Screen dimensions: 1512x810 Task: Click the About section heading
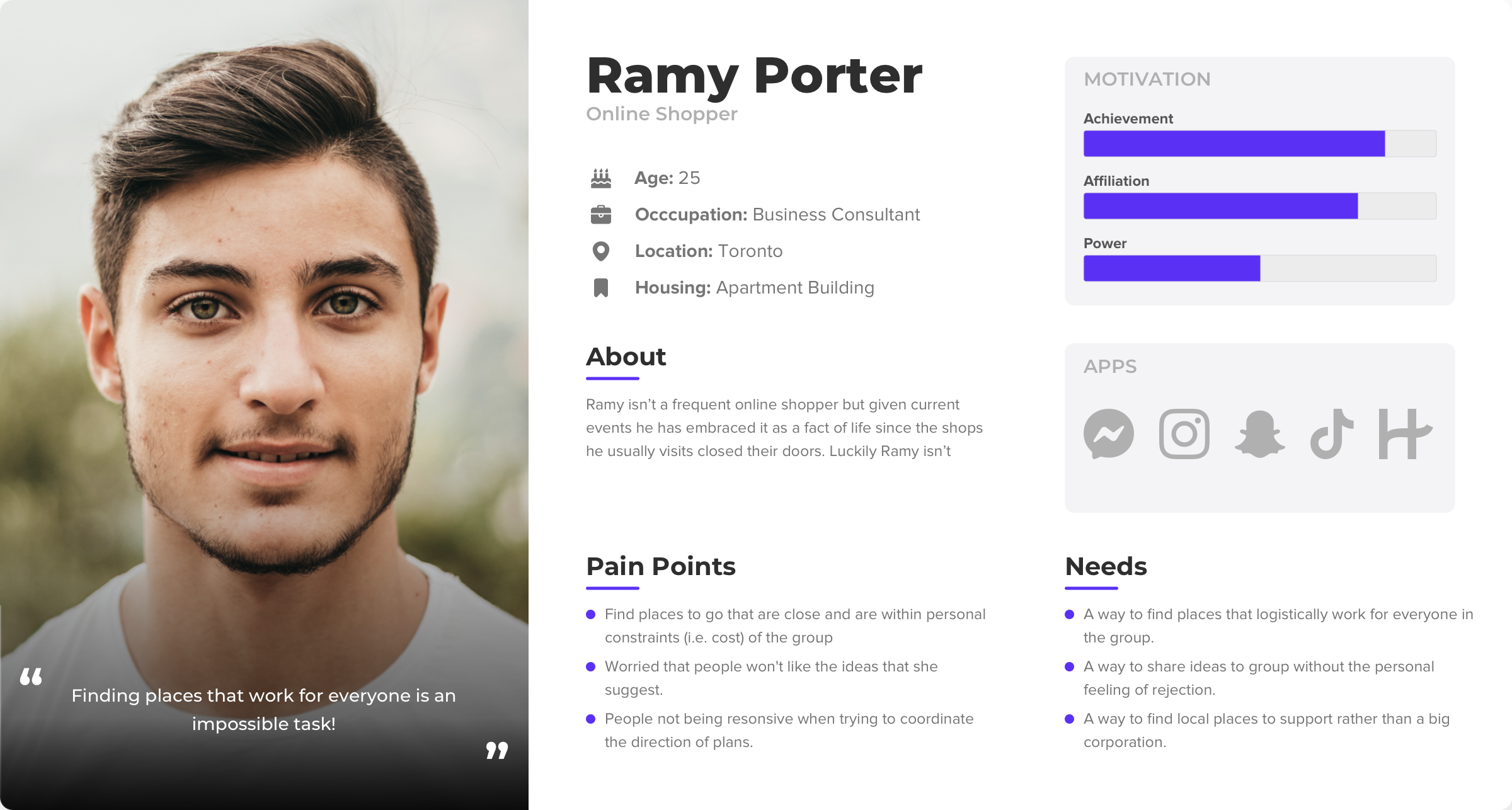pos(626,357)
